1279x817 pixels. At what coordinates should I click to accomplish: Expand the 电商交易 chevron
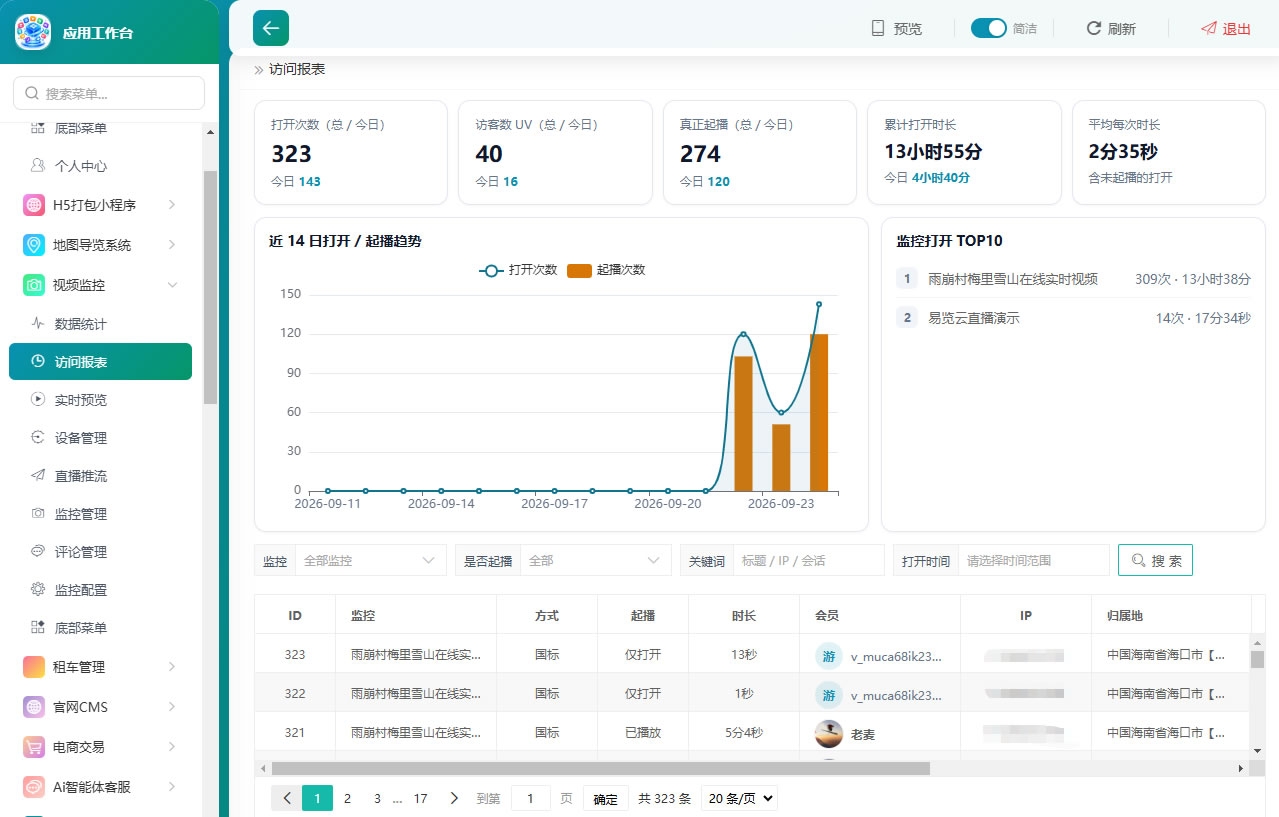172,747
